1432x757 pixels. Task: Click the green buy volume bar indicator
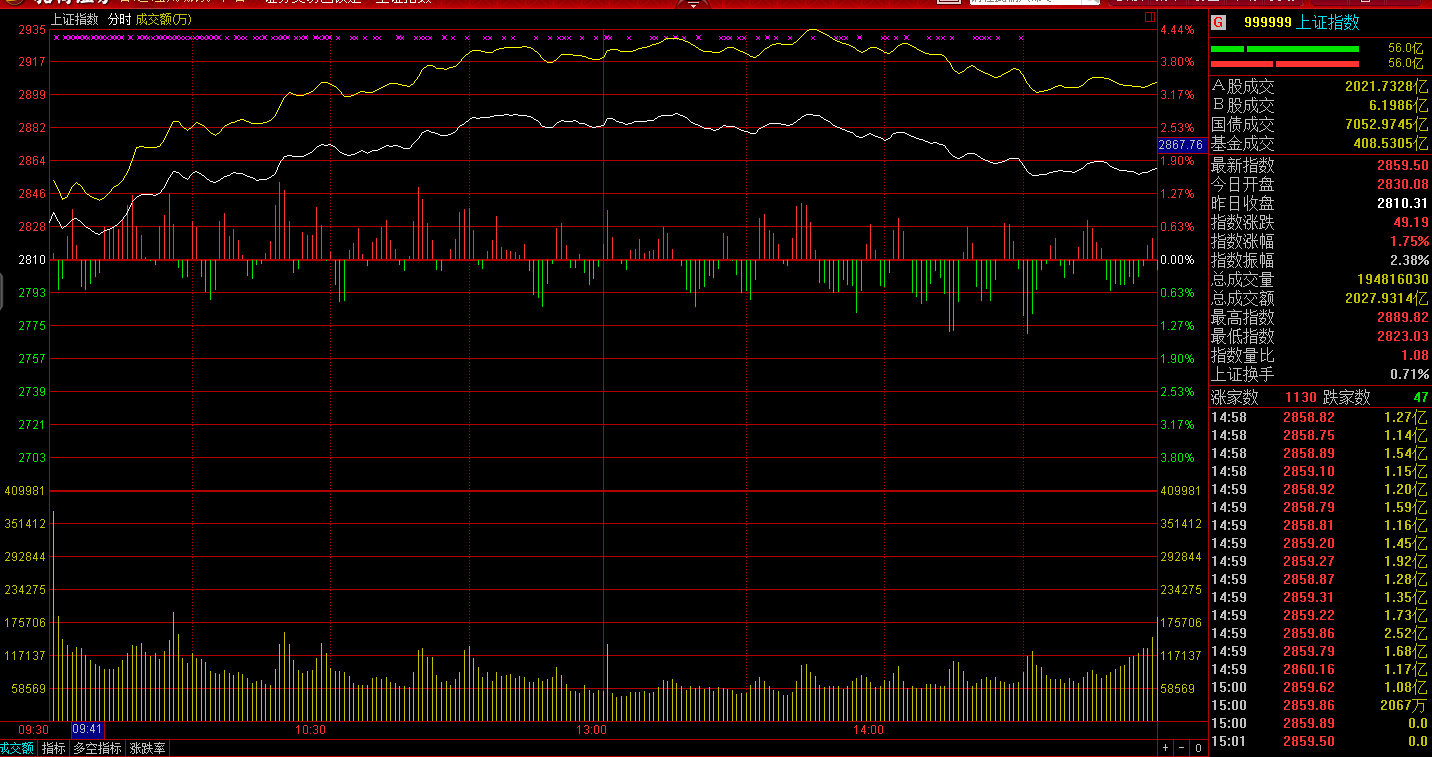pyautogui.click(x=1285, y=48)
